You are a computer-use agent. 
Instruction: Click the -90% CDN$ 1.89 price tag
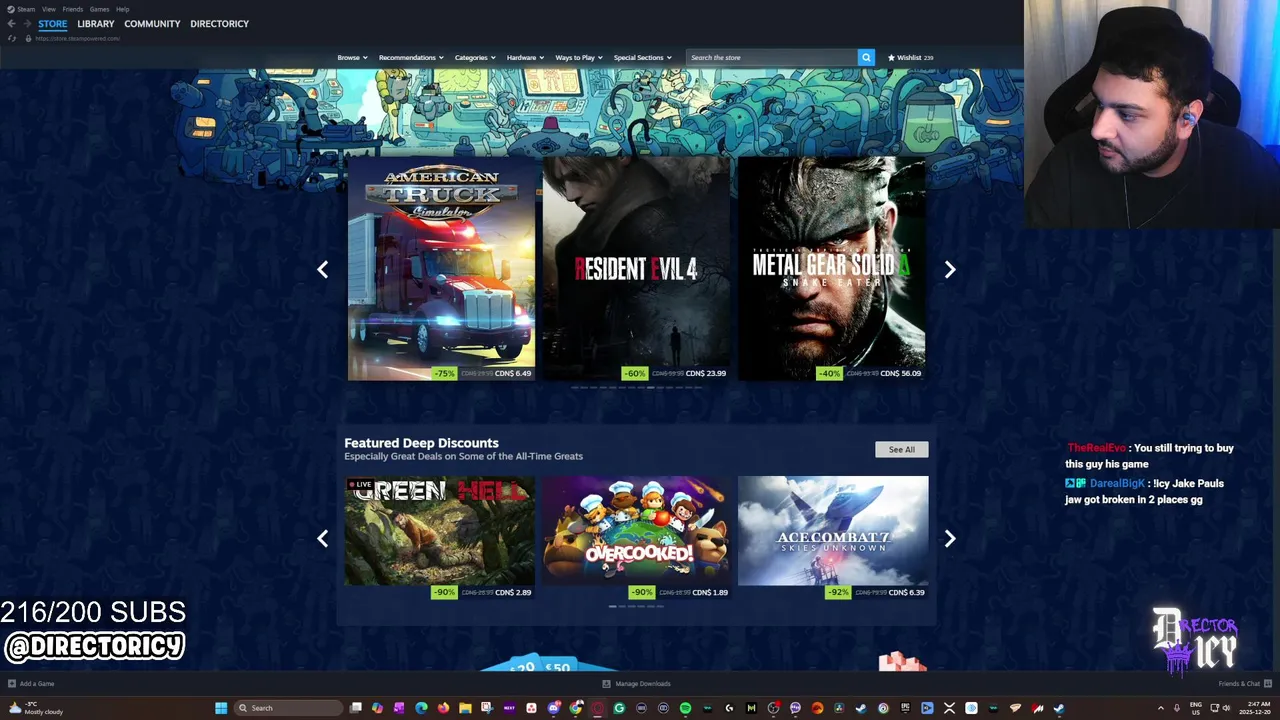tap(679, 592)
